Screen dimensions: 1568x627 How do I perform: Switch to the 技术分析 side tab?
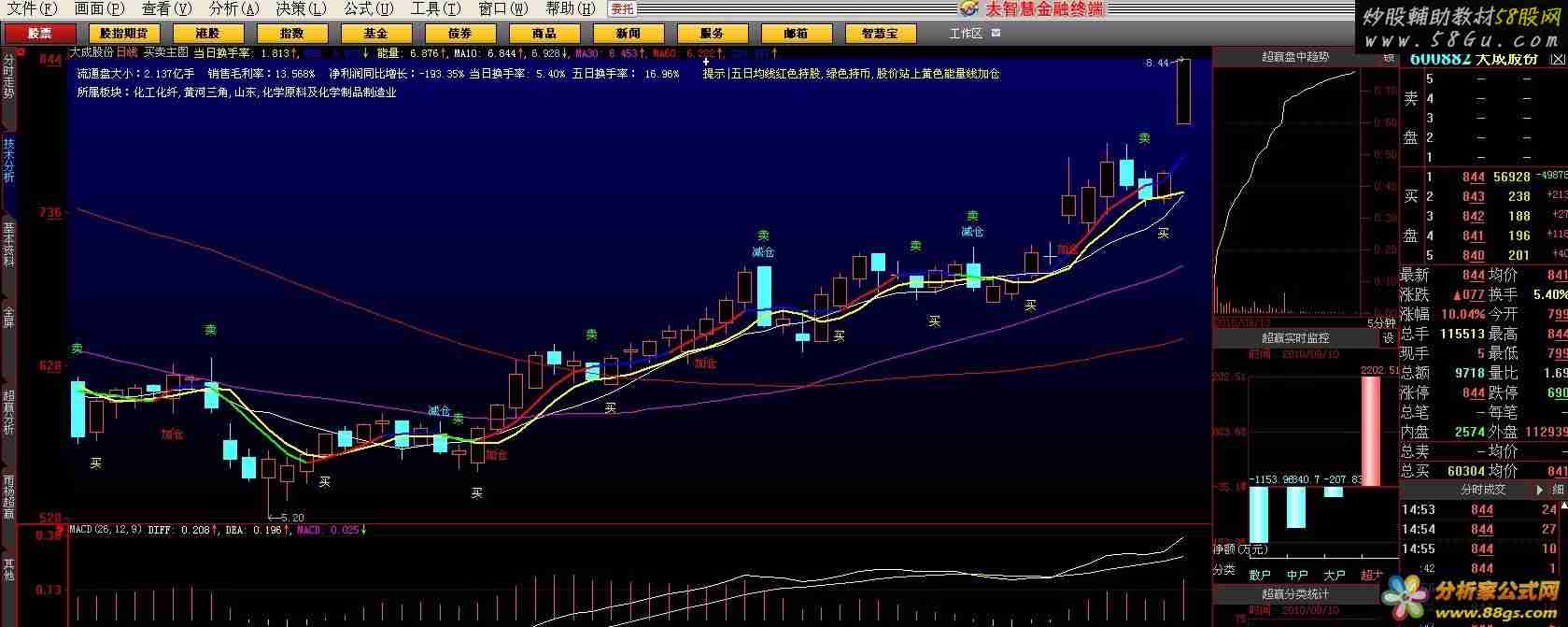click(x=8, y=161)
